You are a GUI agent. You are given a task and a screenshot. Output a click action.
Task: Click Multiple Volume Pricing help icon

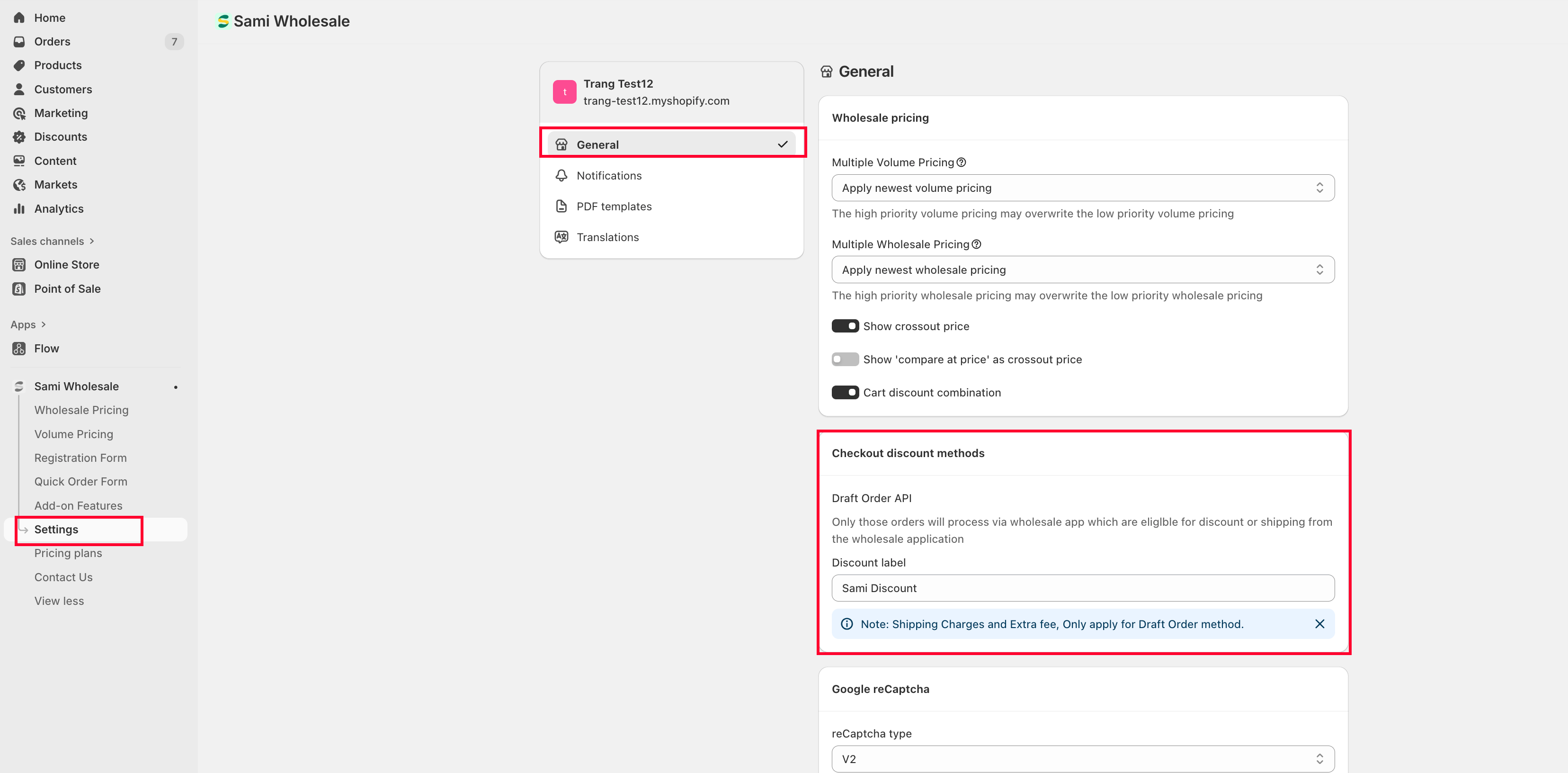pos(961,162)
